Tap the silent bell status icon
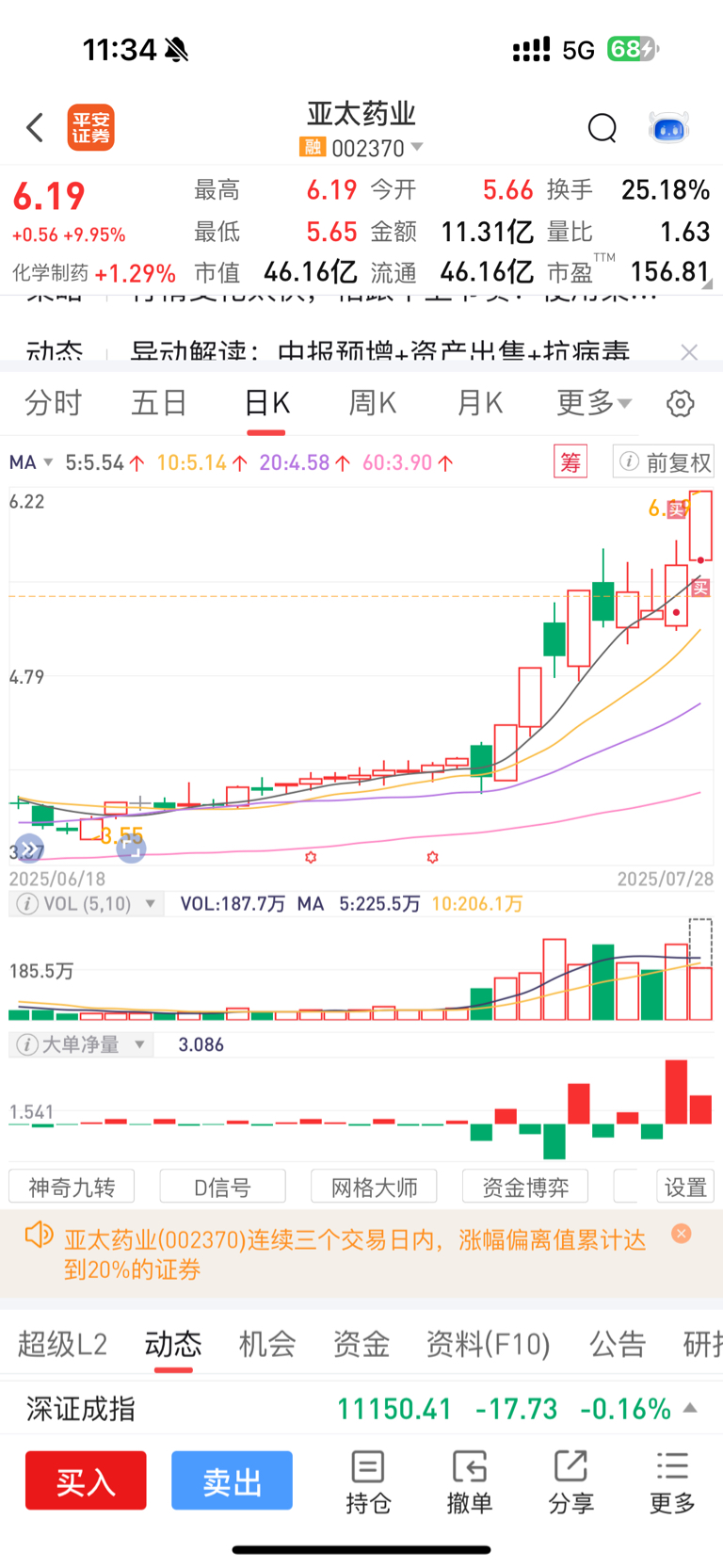The height and width of the screenshot is (1568, 723). 176,50
